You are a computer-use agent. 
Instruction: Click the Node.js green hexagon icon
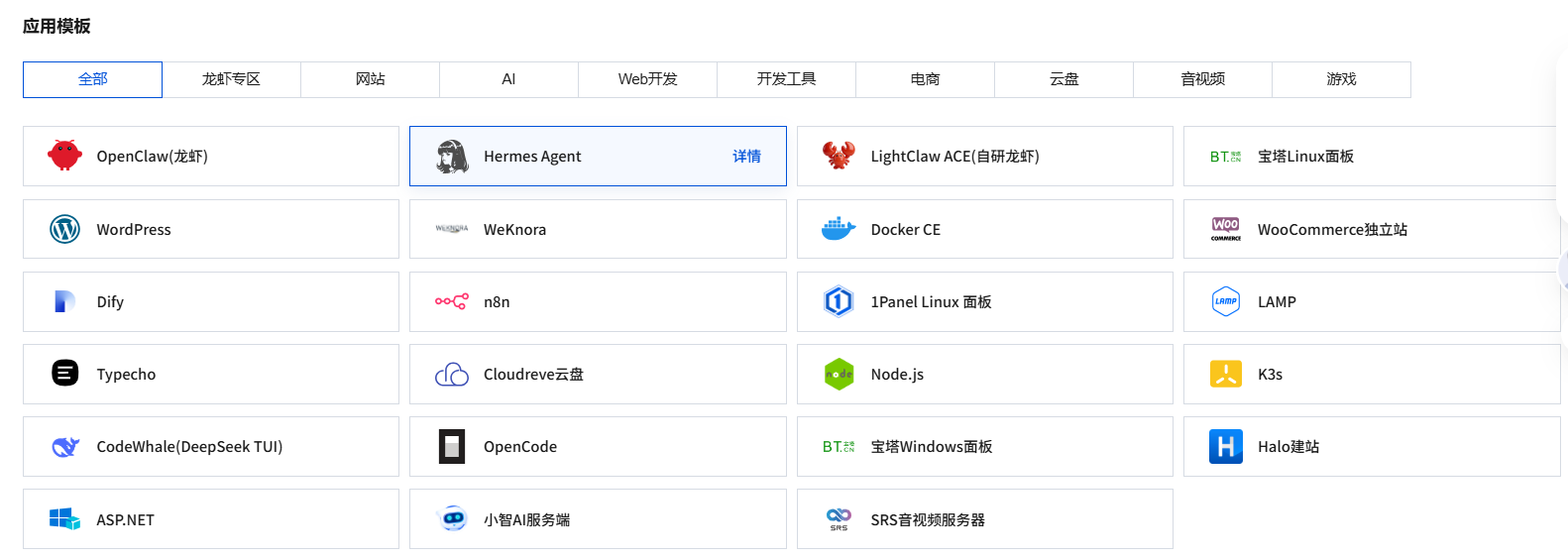(839, 374)
